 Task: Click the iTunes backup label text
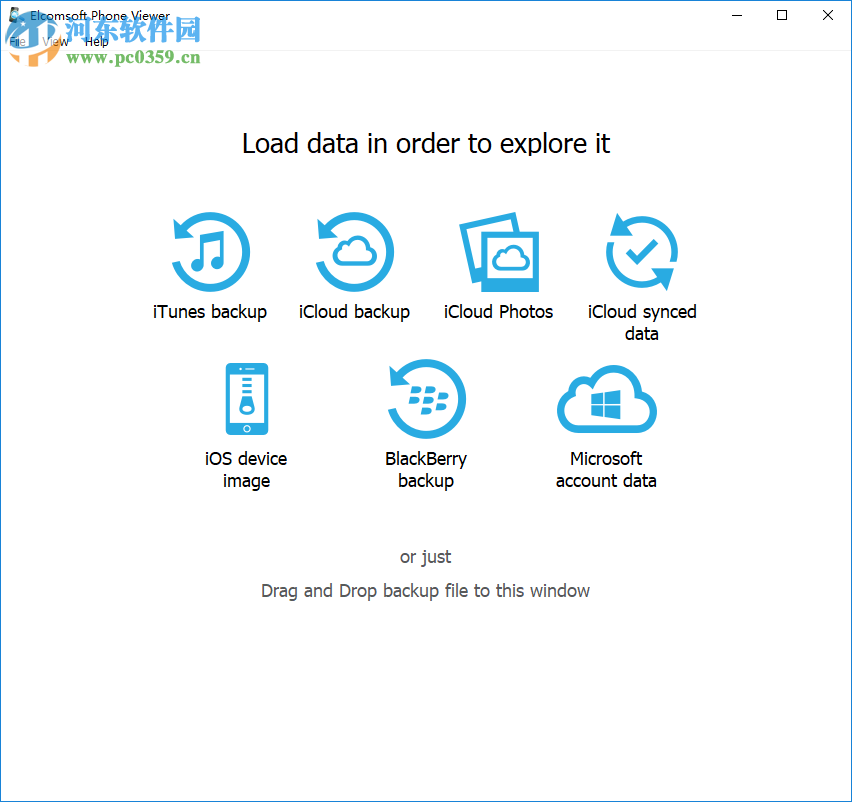pos(210,312)
